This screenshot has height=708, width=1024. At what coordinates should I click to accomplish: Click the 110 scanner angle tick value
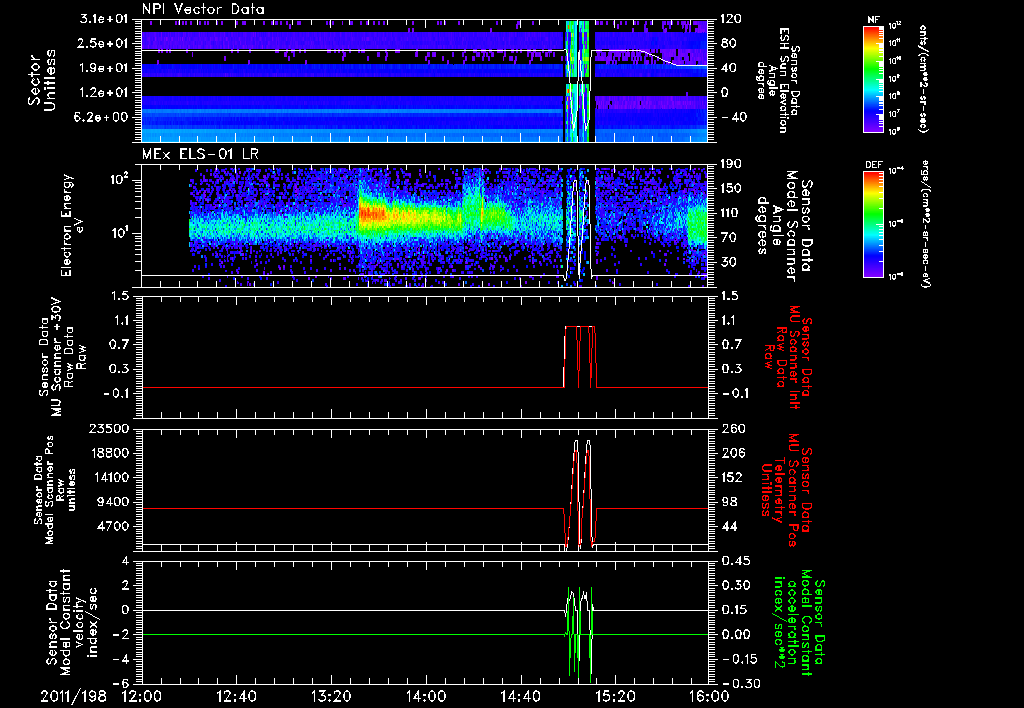pos(730,213)
